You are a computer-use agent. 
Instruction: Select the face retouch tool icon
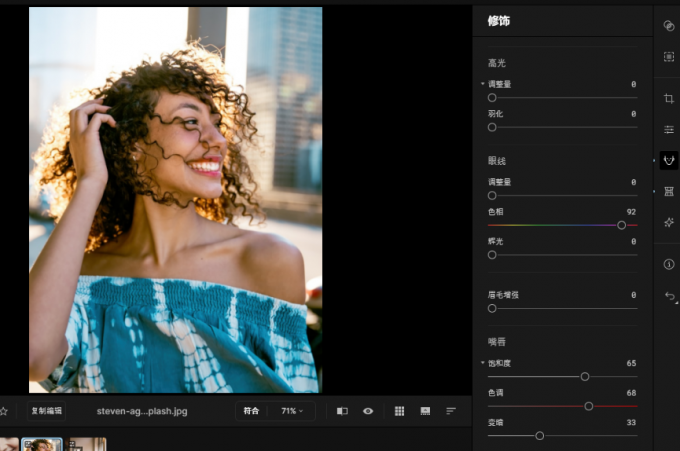click(669, 160)
